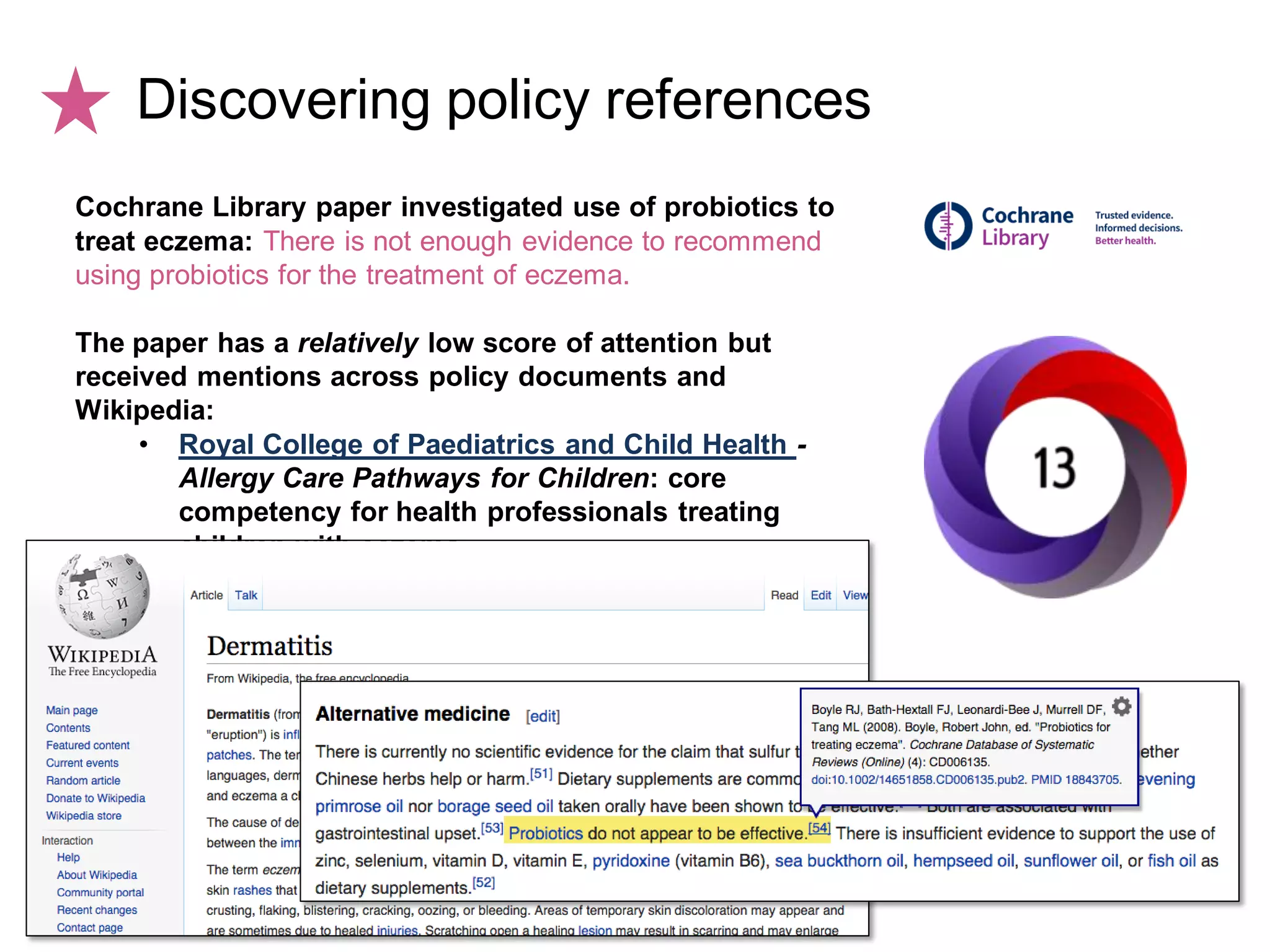Go to Wikipedia Main page link

point(72,710)
